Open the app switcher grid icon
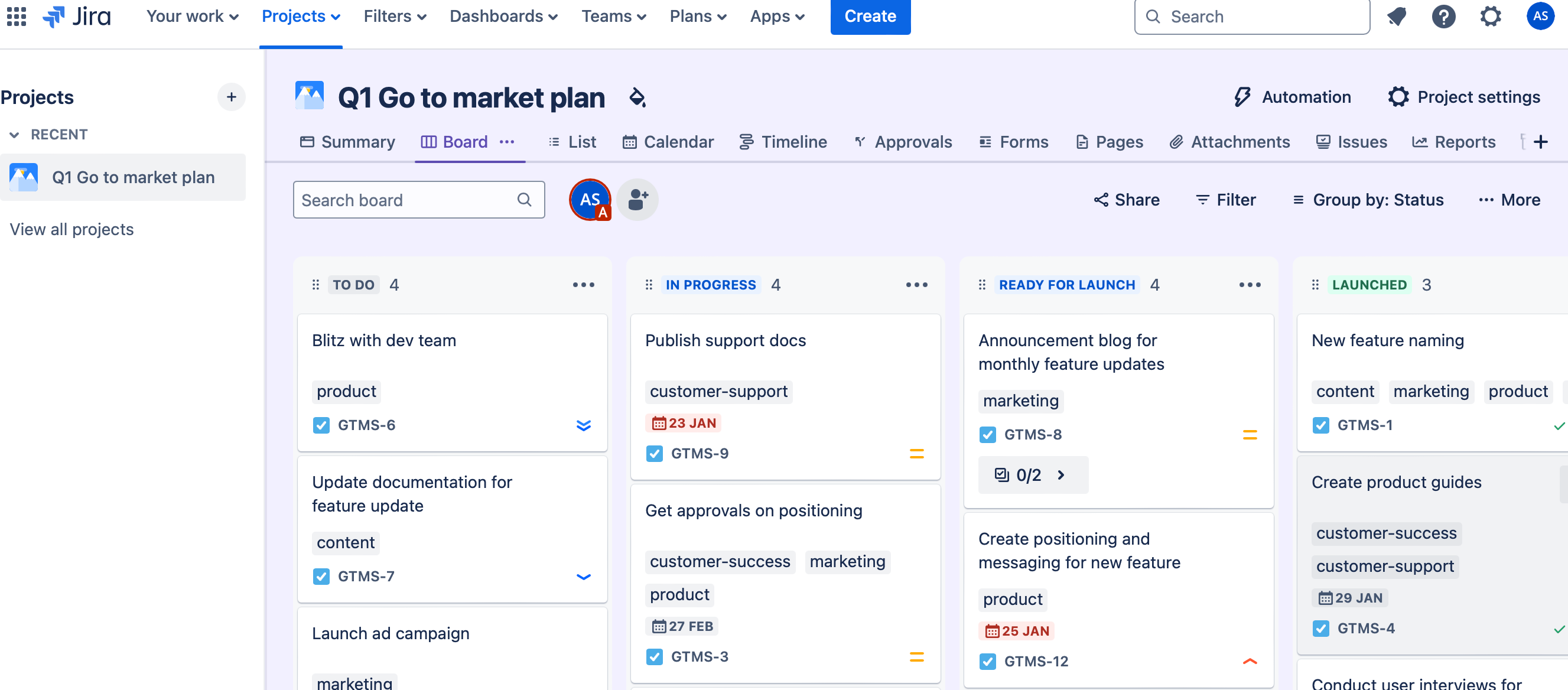Viewport: 1568px width, 690px height. 17,16
